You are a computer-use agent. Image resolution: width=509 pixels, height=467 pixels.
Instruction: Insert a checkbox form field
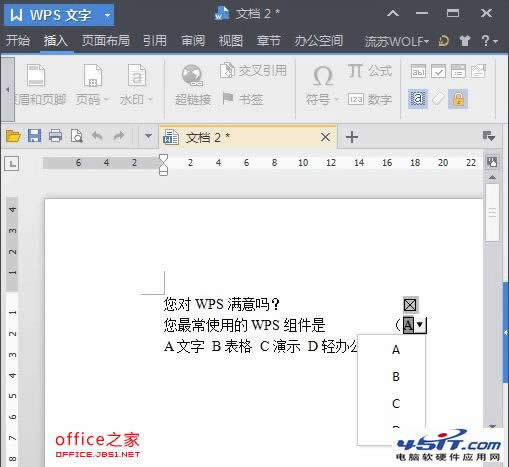click(438, 71)
